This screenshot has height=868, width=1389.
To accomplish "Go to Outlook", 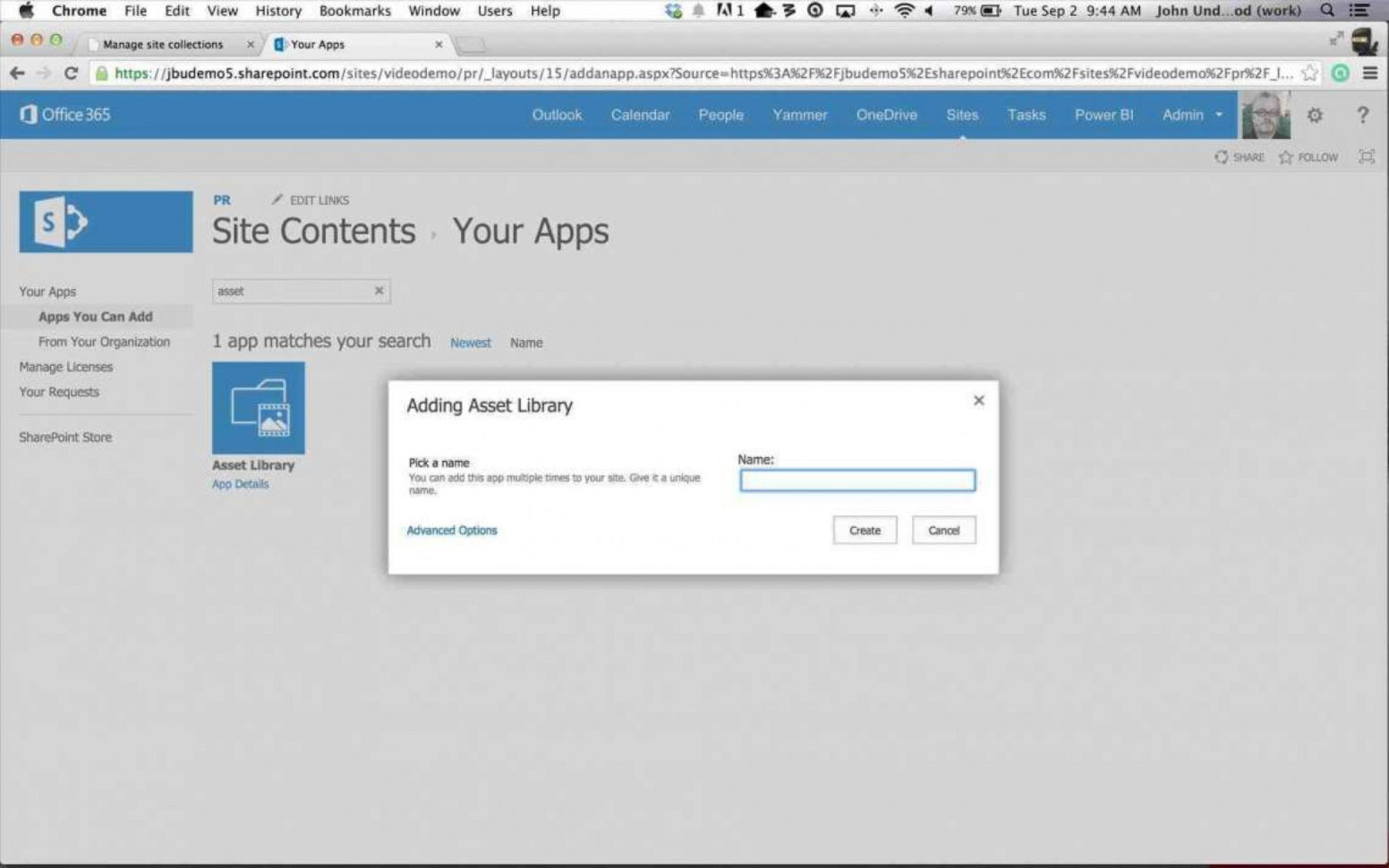I will coord(557,115).
